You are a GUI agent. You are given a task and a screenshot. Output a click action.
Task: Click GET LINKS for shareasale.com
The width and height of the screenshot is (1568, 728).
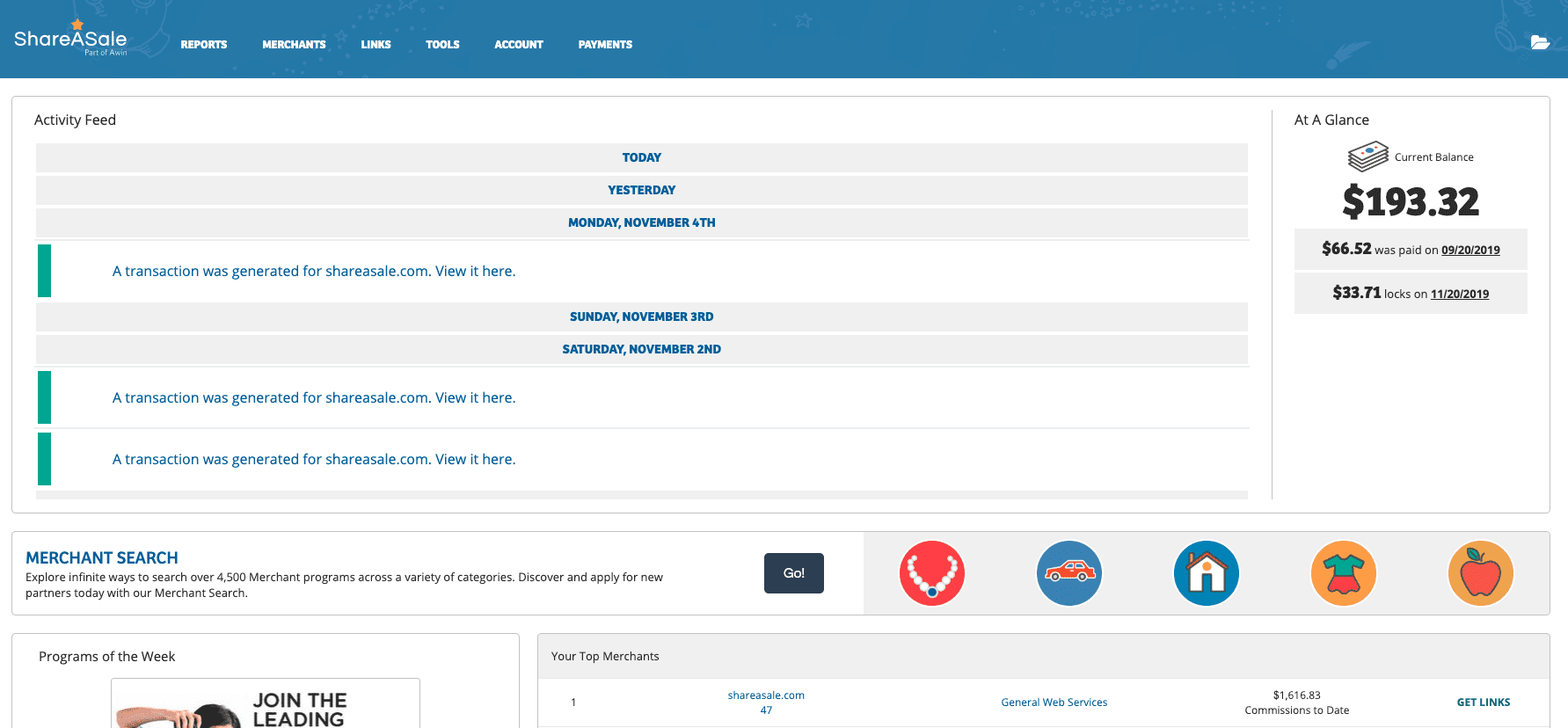[1484, 703]
